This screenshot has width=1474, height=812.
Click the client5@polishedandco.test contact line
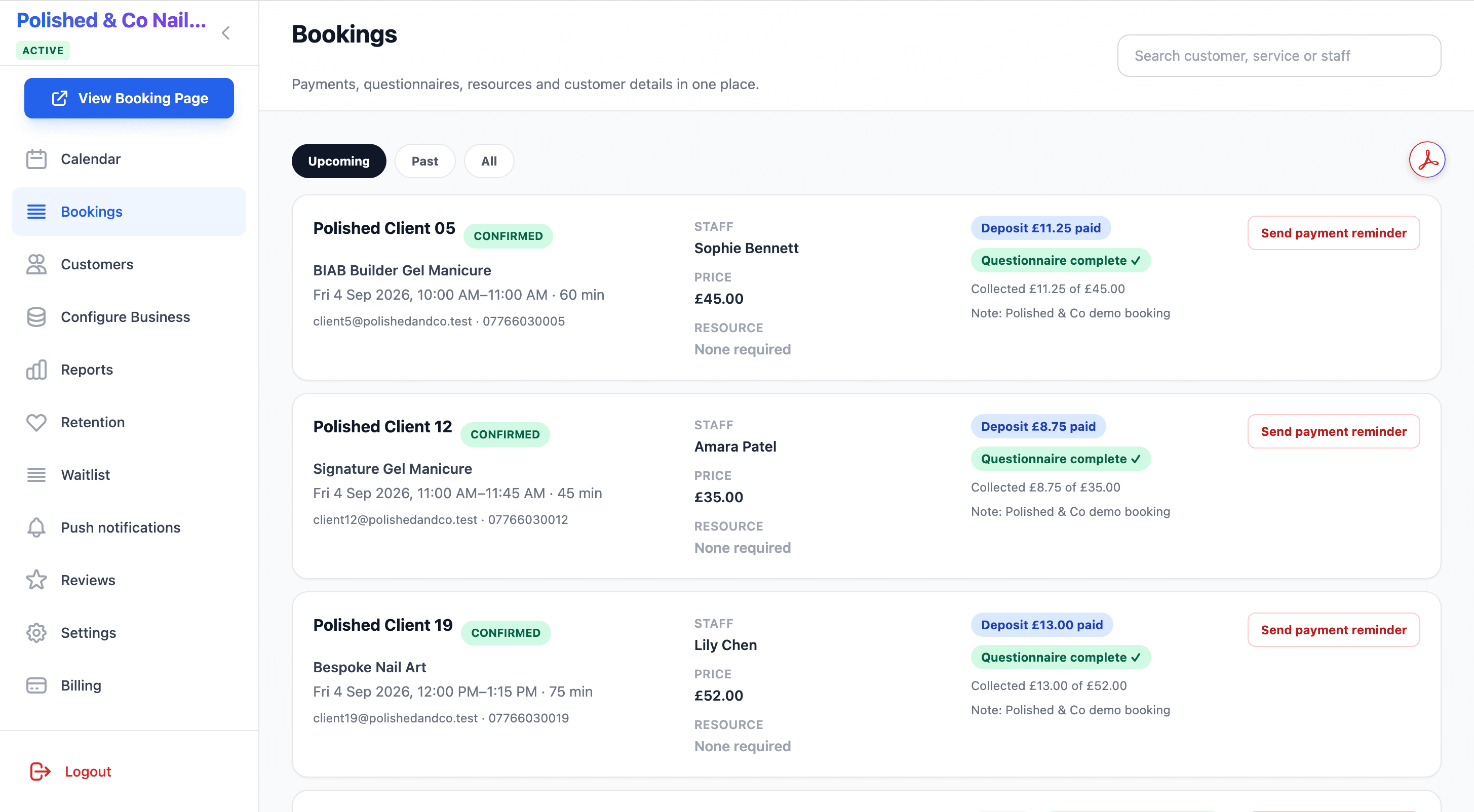(438, 321)
